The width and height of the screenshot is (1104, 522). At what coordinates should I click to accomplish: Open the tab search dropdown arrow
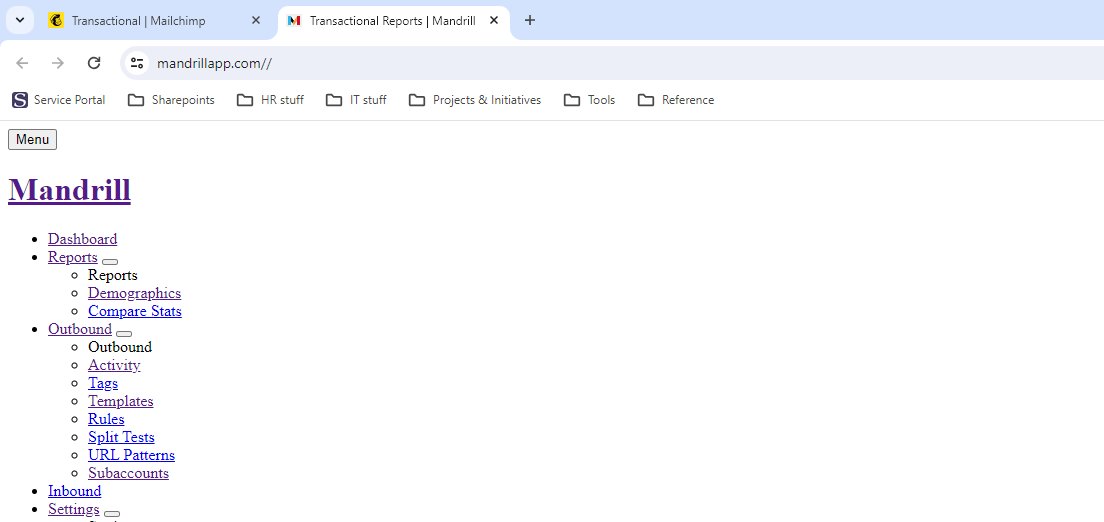[20, 20]
